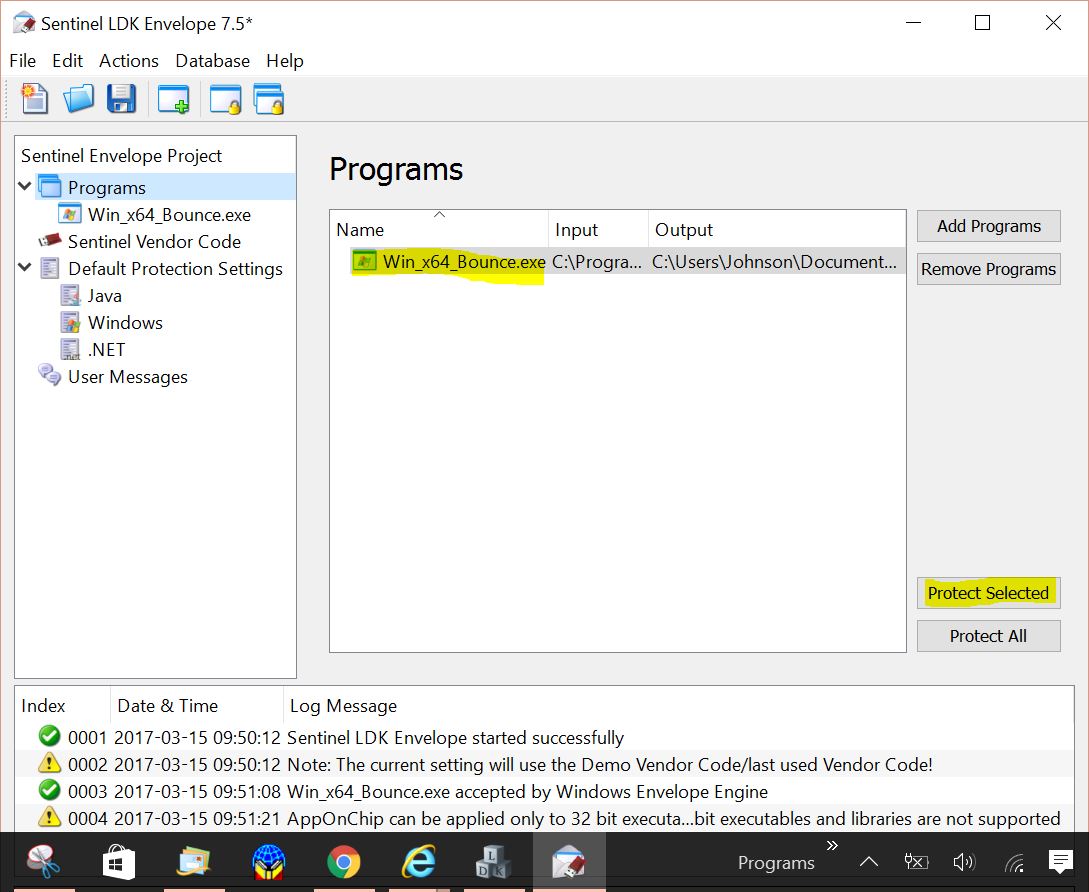Open the Database menu
The width and height of the screenshot is (1089, 892).
[x=213, y=61]
